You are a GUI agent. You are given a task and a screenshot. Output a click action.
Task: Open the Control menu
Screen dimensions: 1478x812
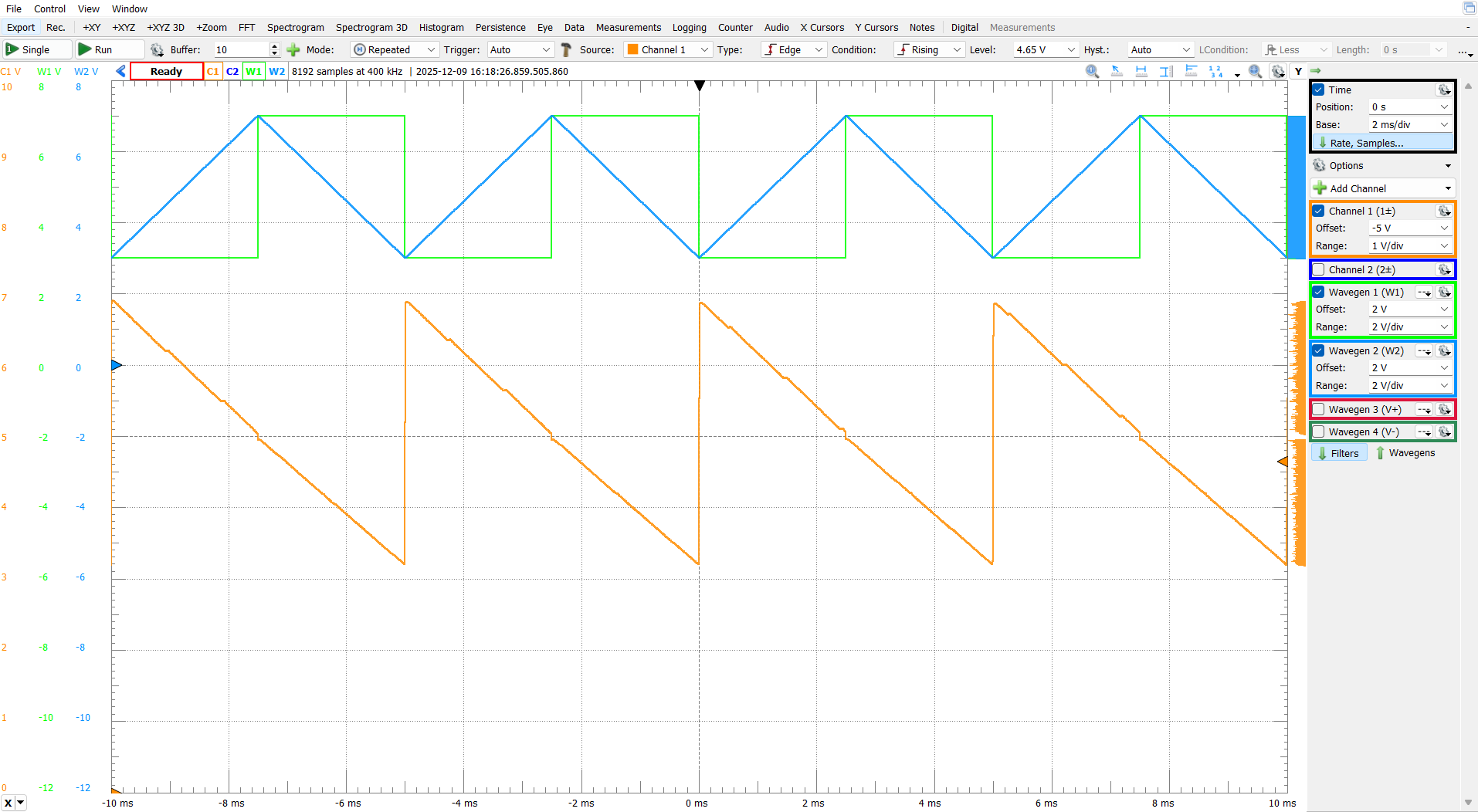point(49,8)
